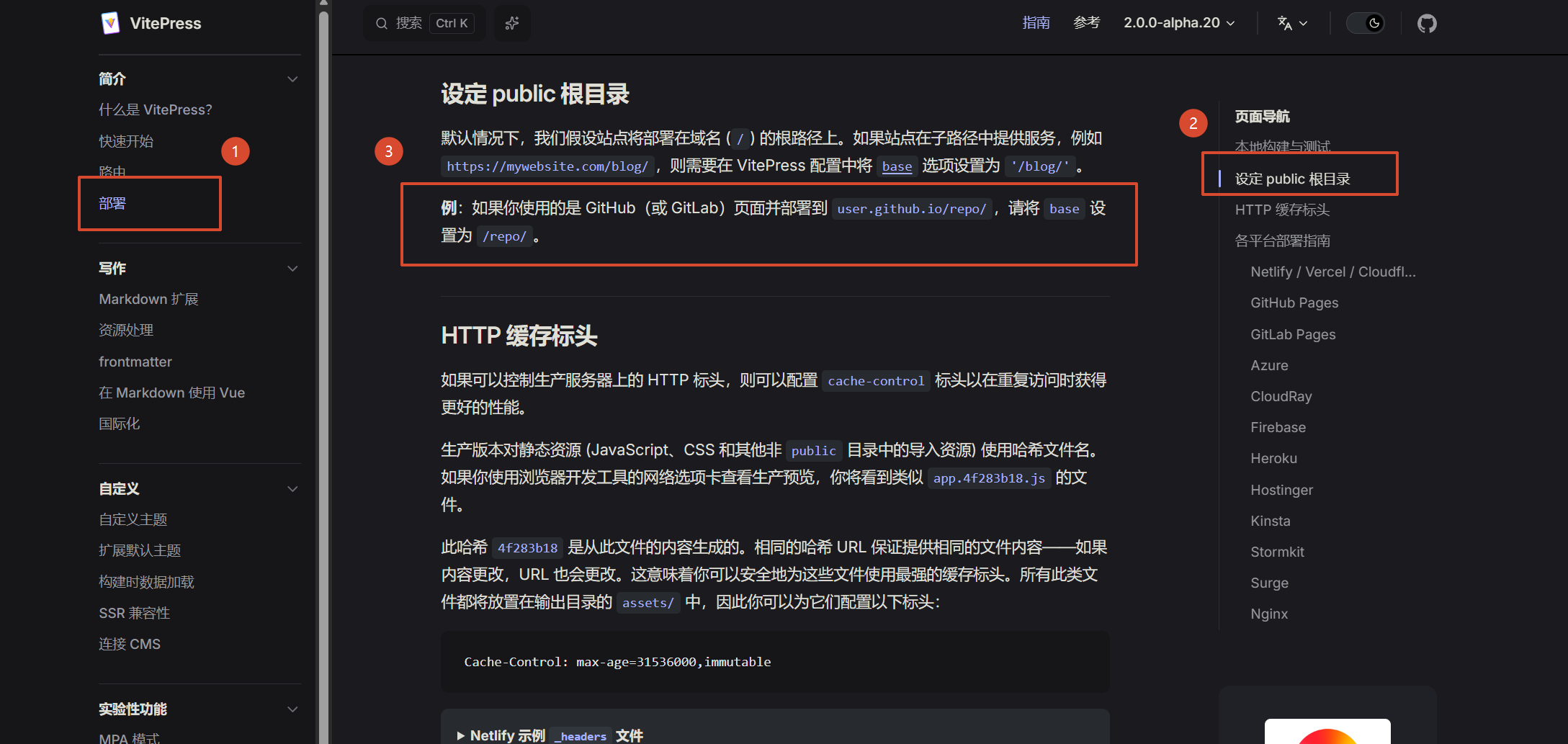The height and width of the screenshot is (744, 1568).
Task: Jump to Firebase outline entry
Action: click(1278, 427)
